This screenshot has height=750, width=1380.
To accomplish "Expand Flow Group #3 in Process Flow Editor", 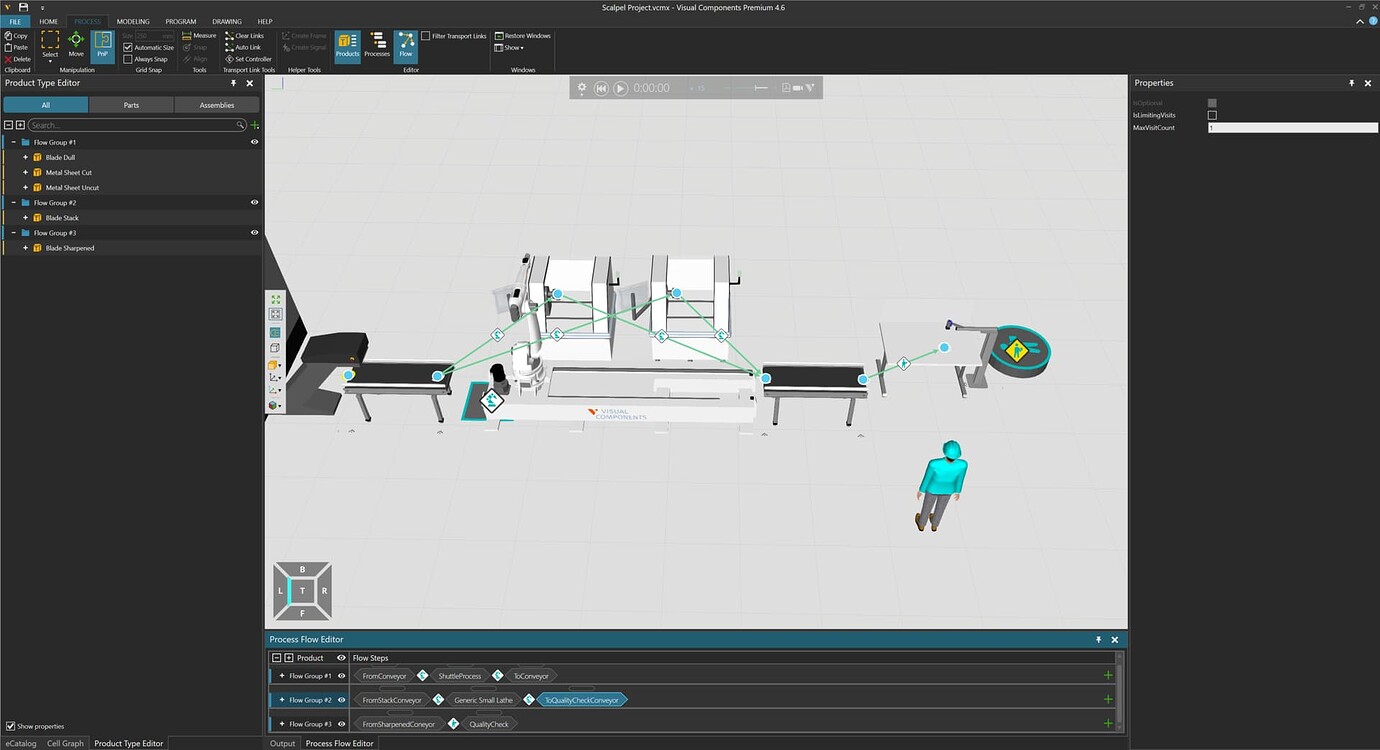I will (x=281, y=723).
